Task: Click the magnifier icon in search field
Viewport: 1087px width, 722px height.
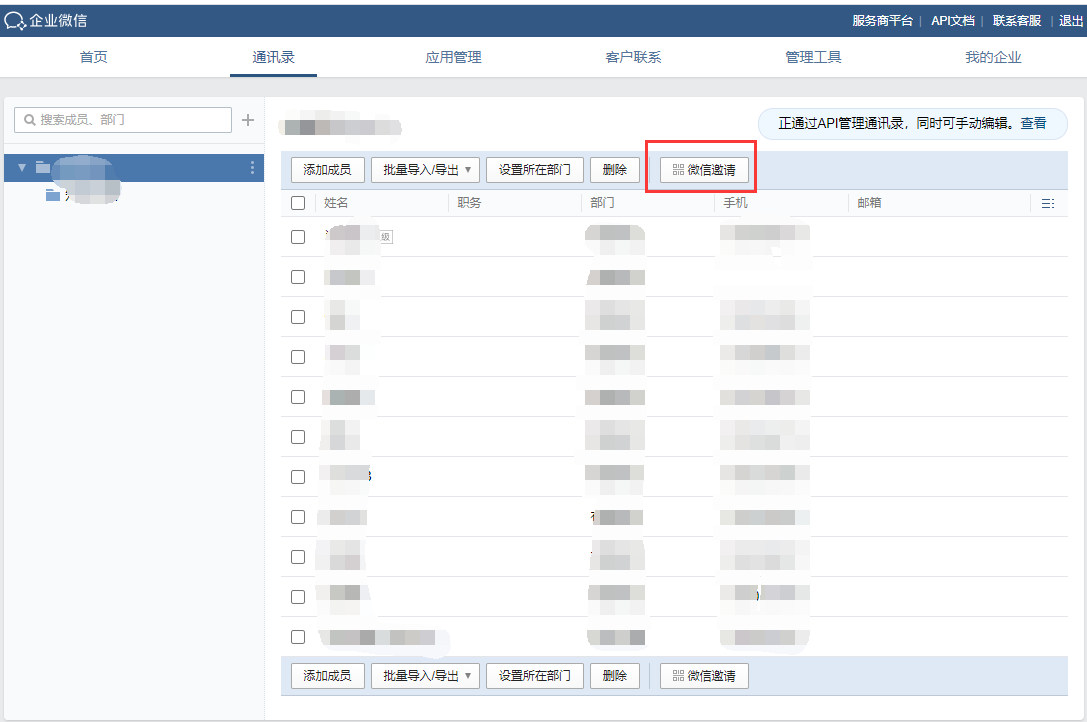Action: pos(29,120)
